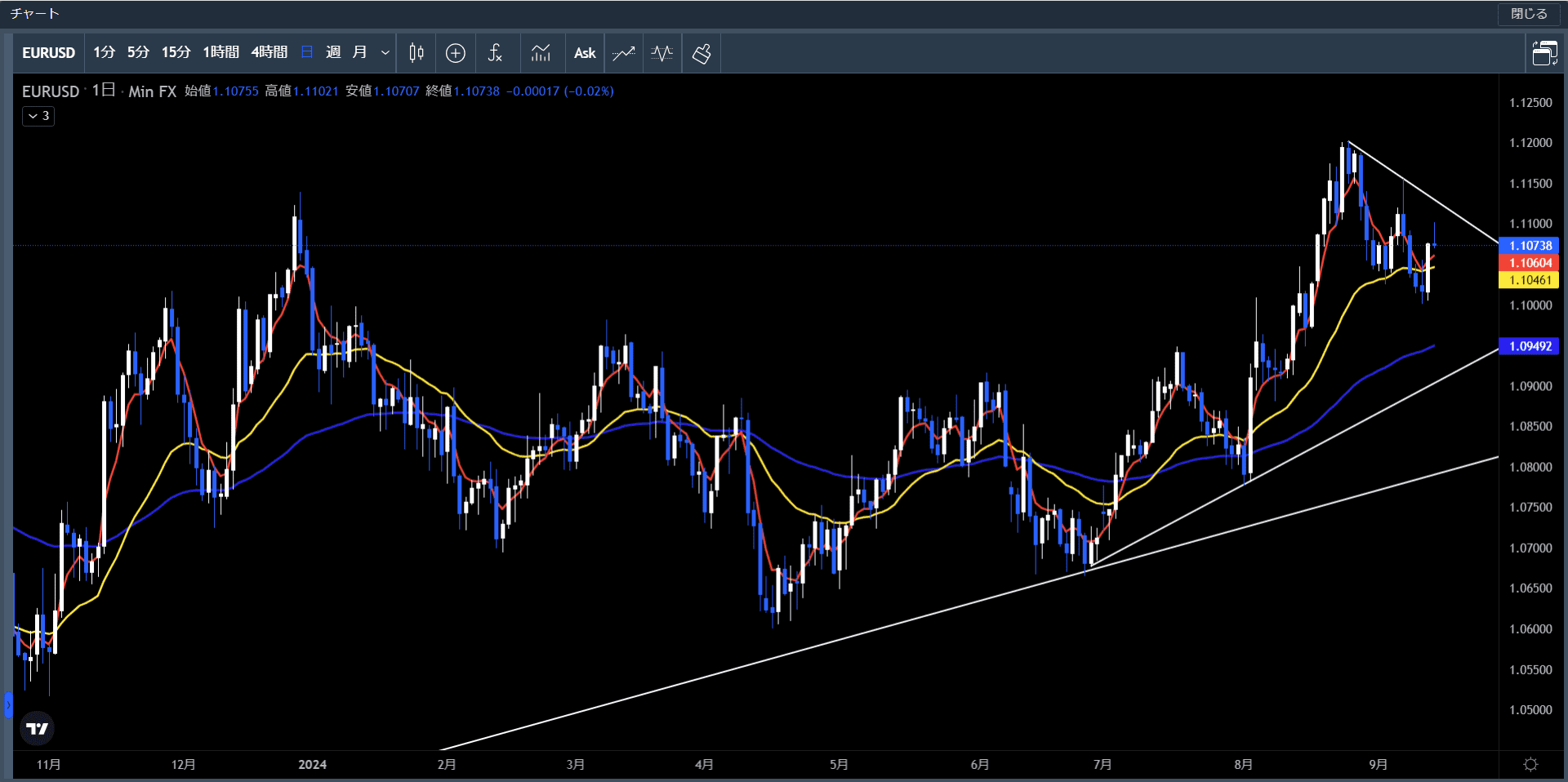Click the 1.12500 price axis label
This screenshot has height=782, width=1568.
(1530, 103)
